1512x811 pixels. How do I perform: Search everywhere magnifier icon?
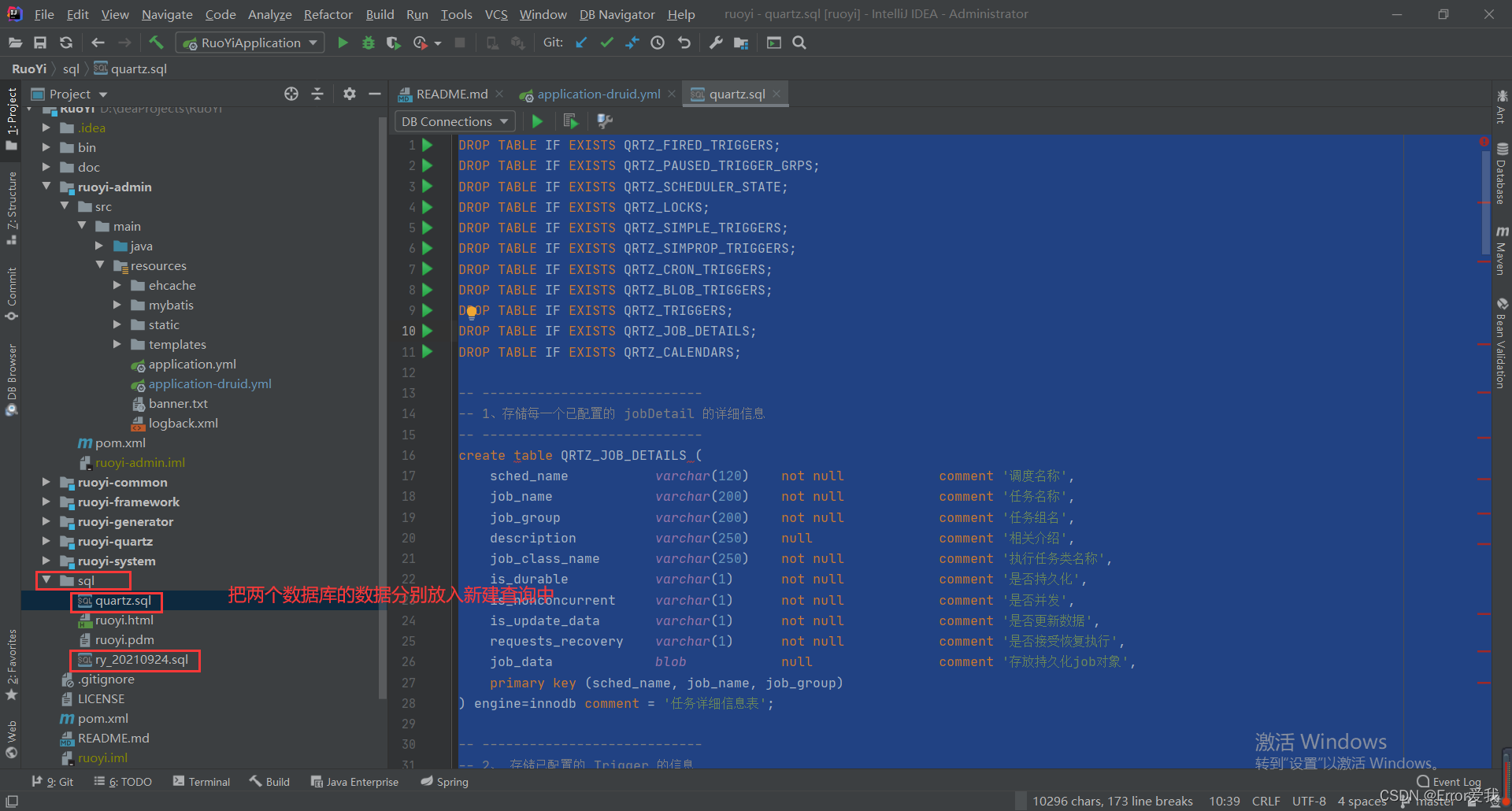click(x=799, y=43)
